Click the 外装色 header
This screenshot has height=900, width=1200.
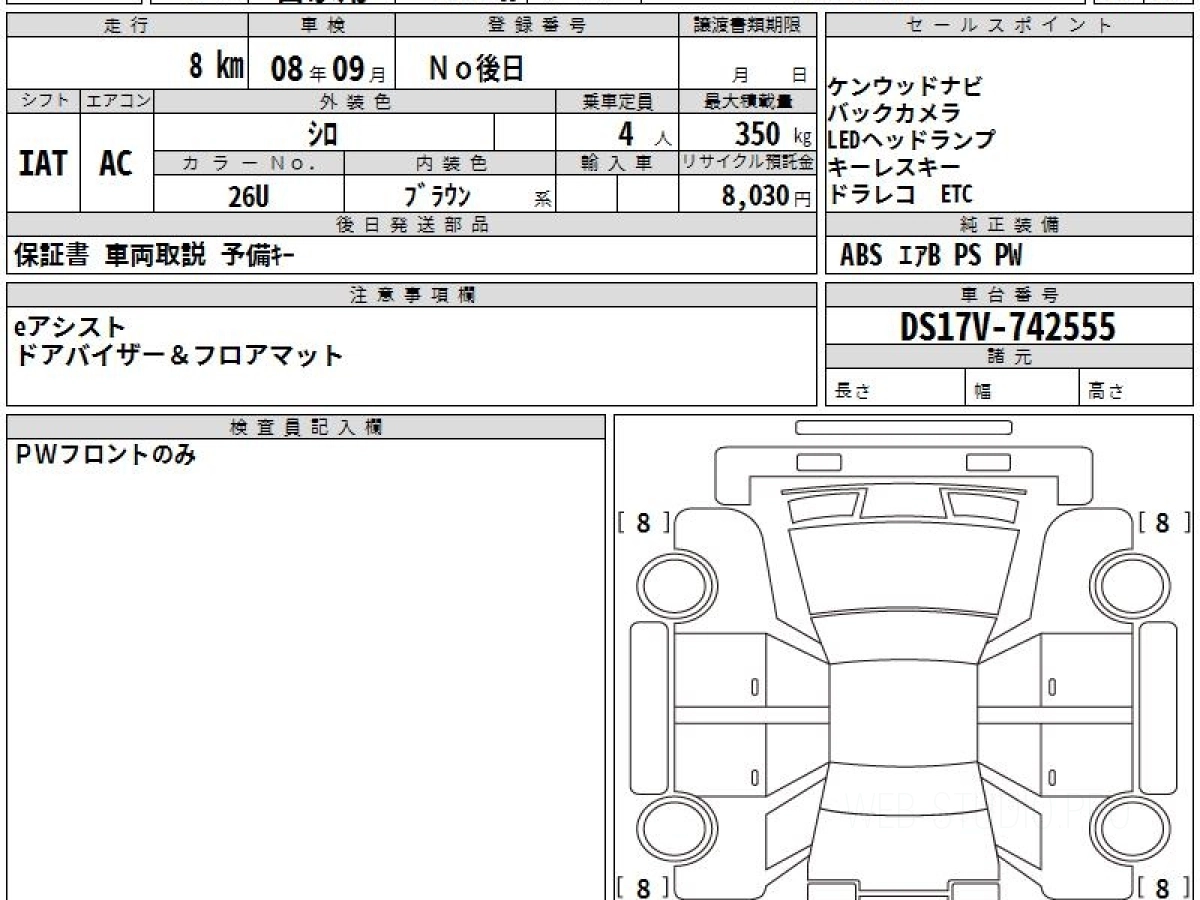pyautogui.click(x=355, y=101)
